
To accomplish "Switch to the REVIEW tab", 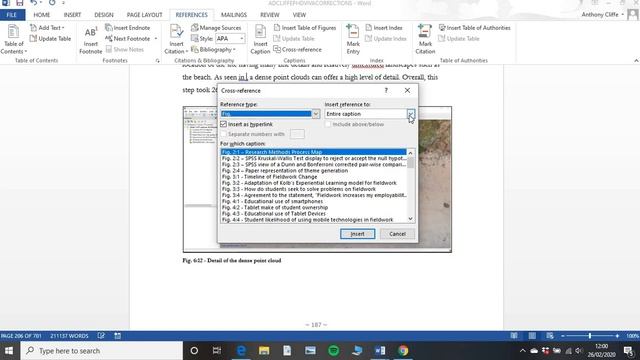I will point(270,15).
